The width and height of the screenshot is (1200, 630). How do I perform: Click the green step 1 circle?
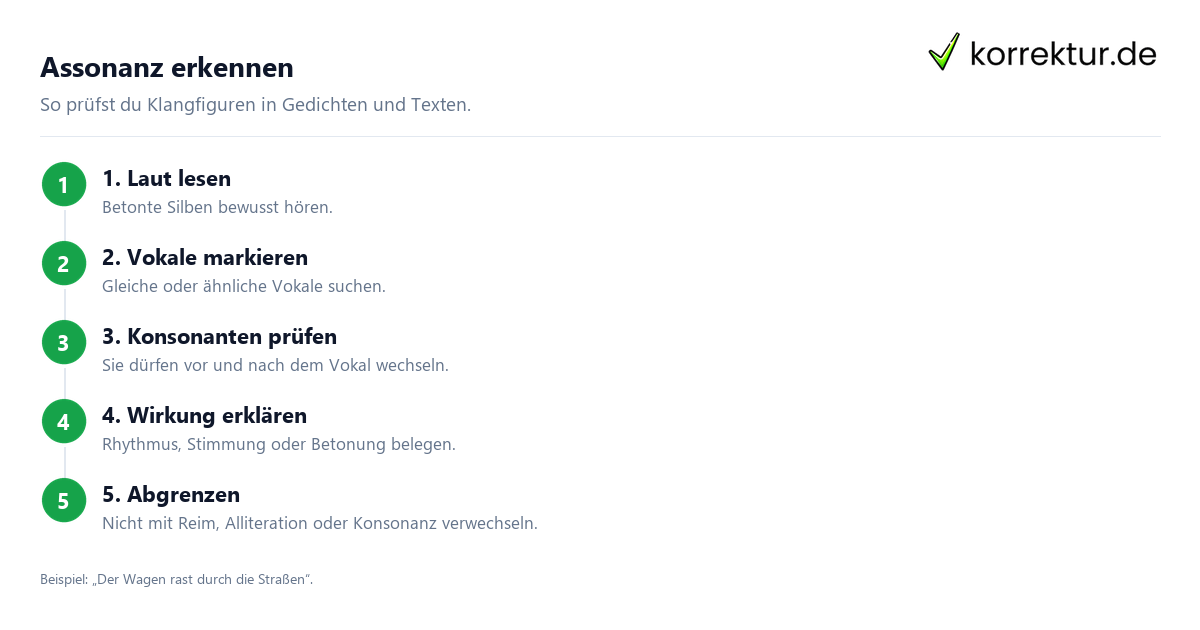pyautogui.click(x=64, y=185)
